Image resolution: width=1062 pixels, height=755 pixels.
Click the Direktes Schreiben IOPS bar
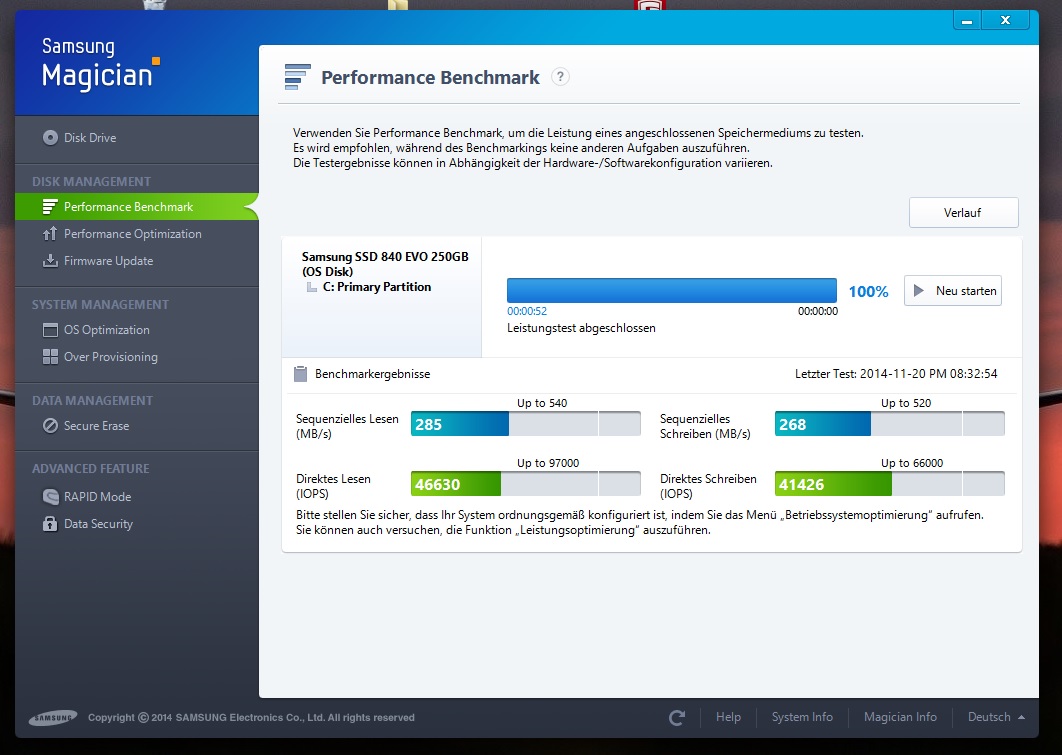pyautogui.click(x=889, y=484)
